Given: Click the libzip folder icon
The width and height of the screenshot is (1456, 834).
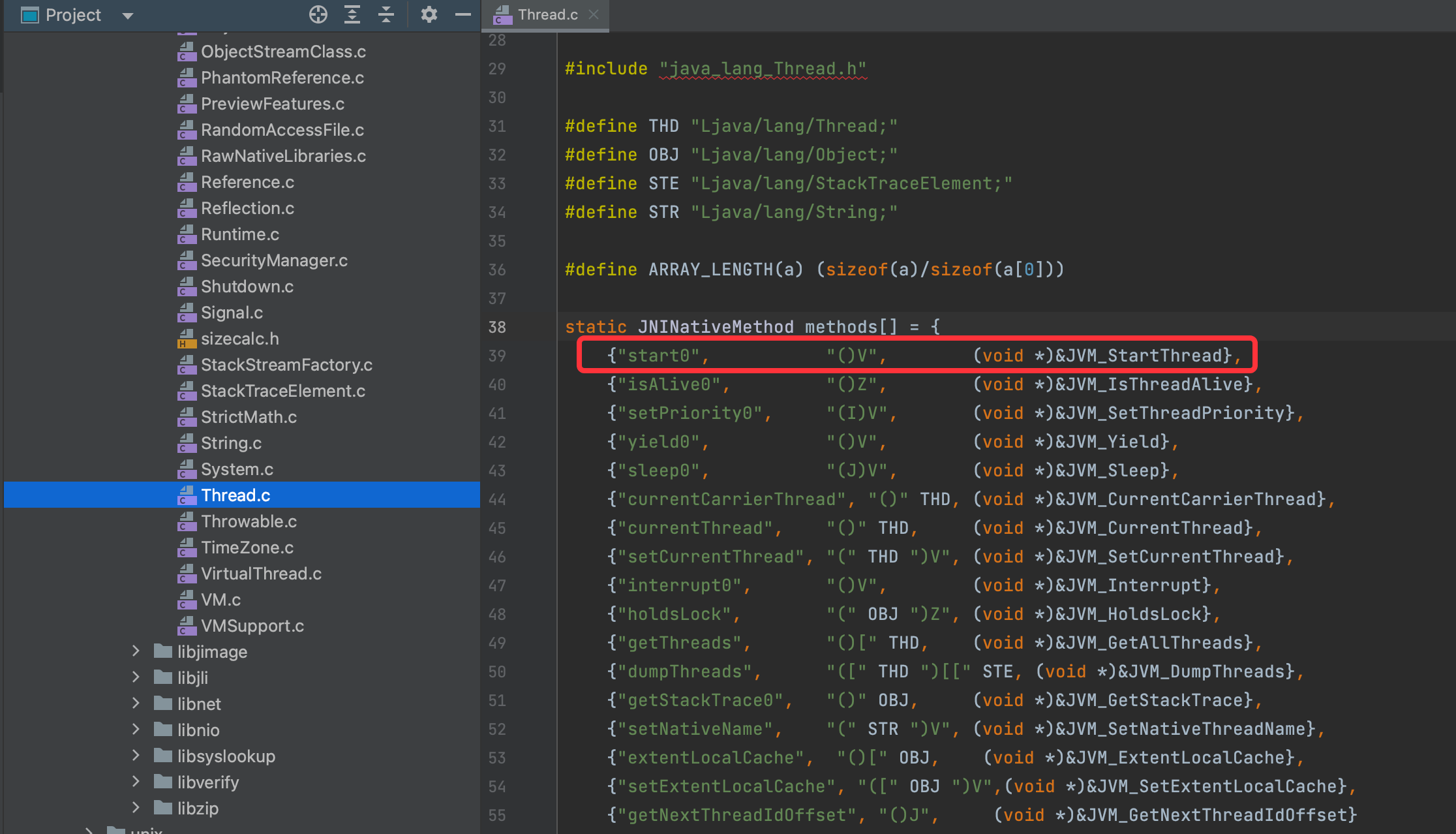Looking at the screenshot, I should point(162,807).
